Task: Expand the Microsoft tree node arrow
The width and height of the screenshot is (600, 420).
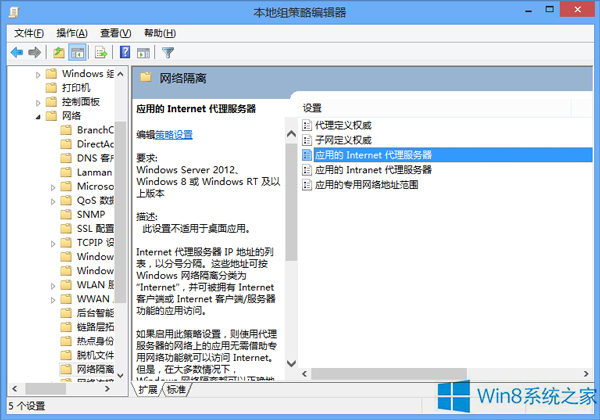Action: coord(53,187)
